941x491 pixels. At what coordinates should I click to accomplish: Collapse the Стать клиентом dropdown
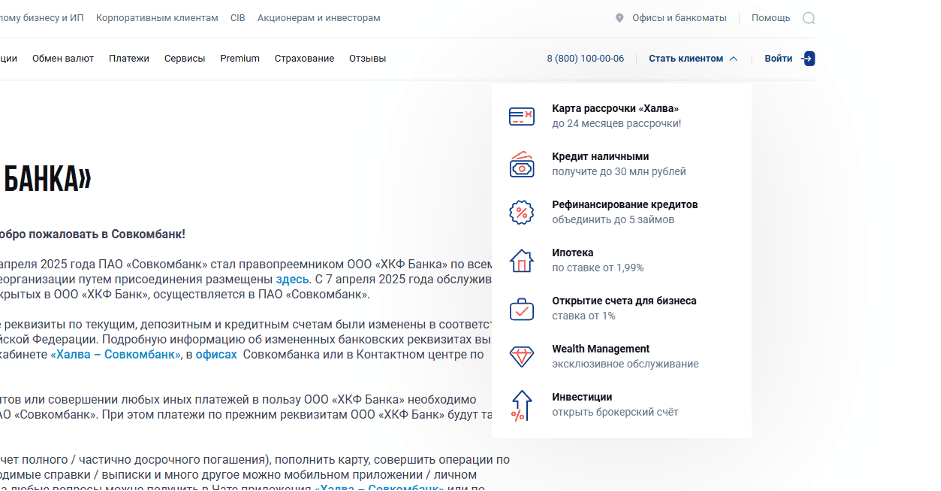[693, 58]
